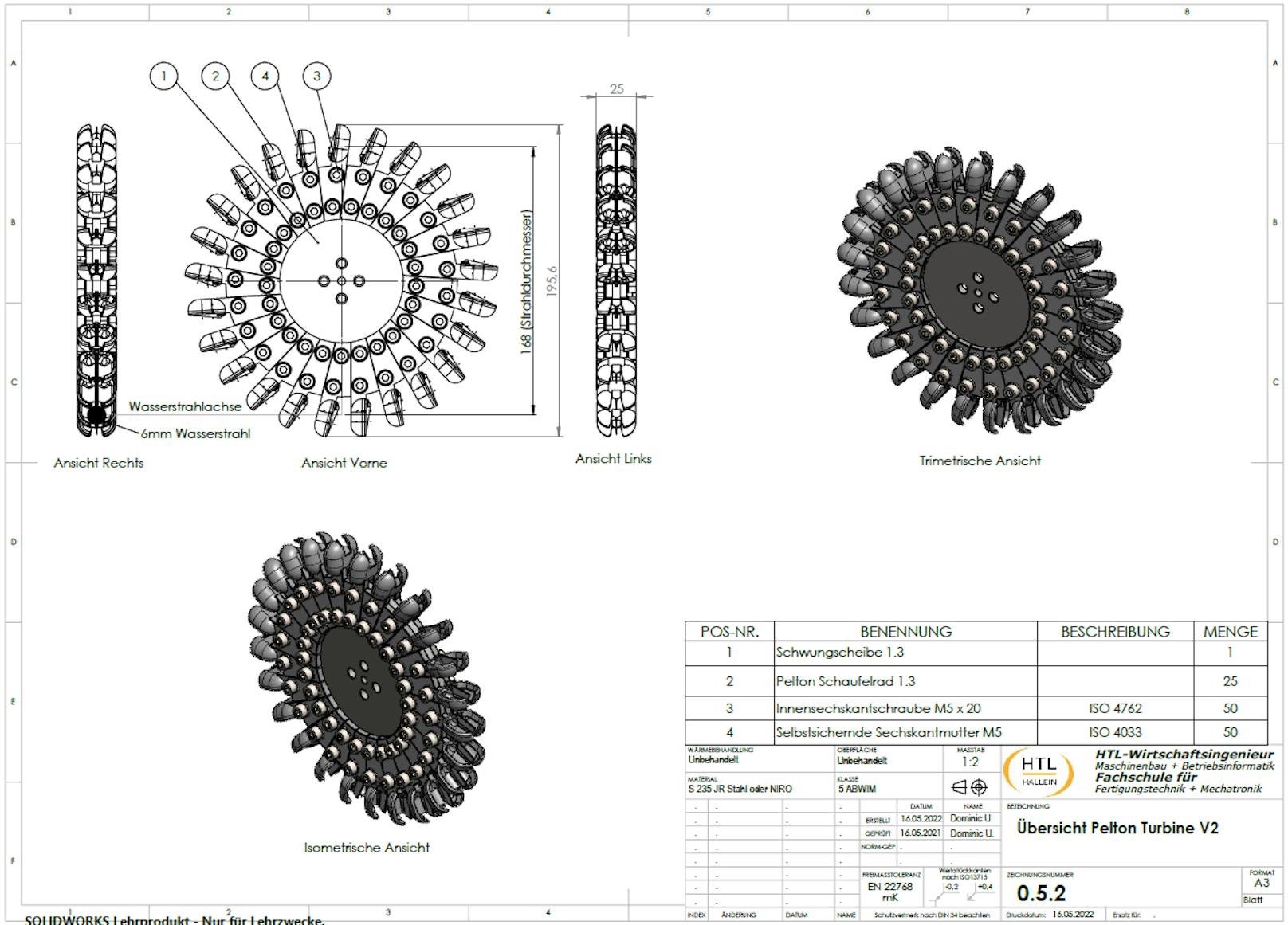
Task: Click the 'Wasserstrahlachse' annotation
Action: click(x=185, y=406)
